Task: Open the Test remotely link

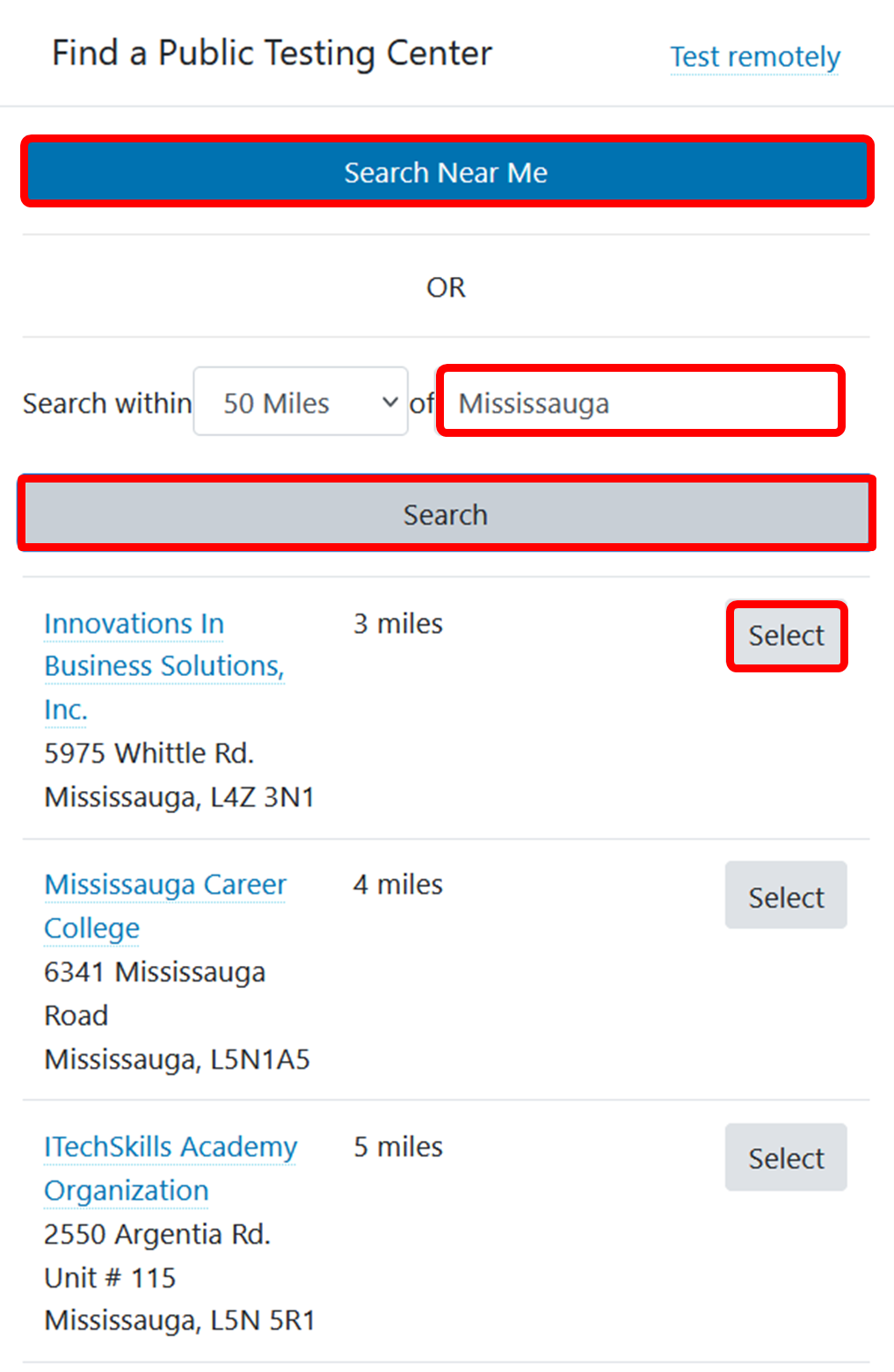Action: pyautogui.click(x=755, y=57)
